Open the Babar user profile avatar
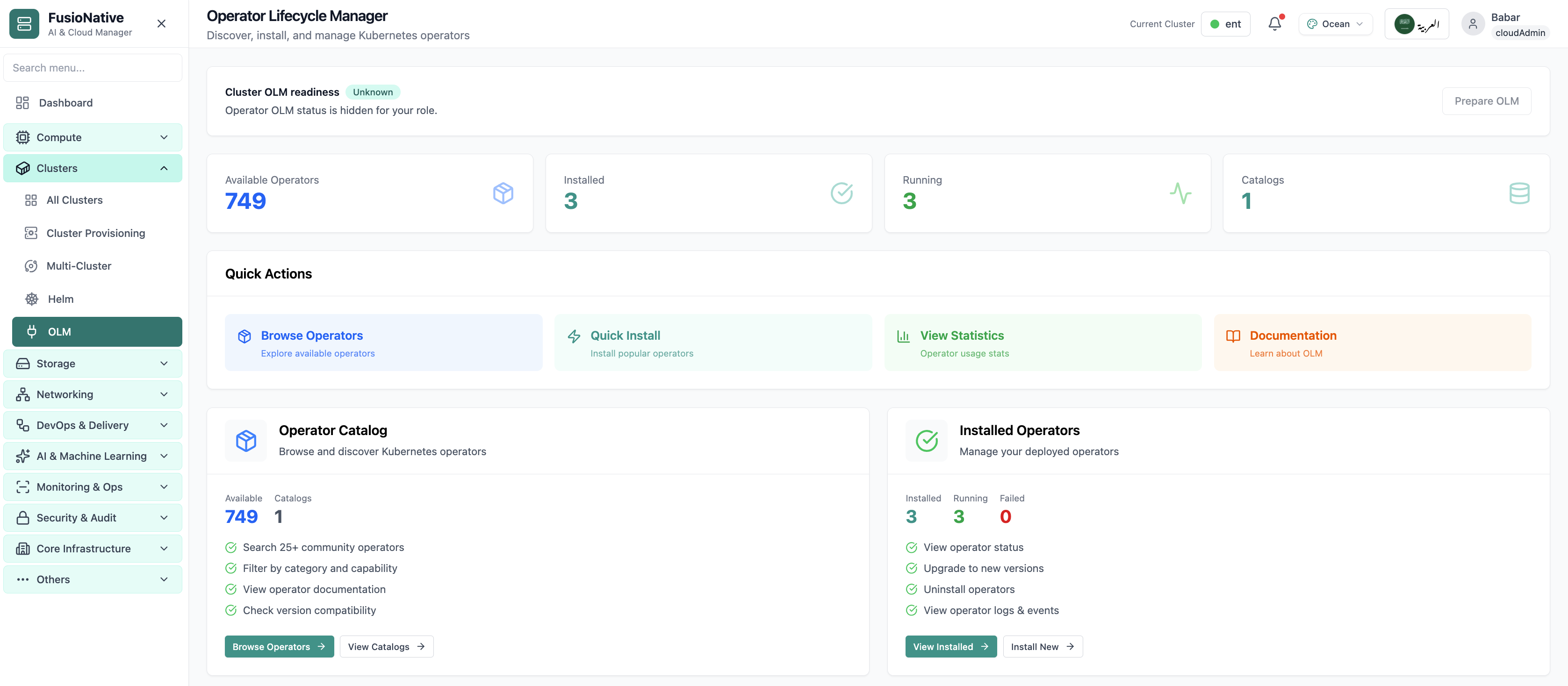The width and height of the screenshot is (1568, 686). 1473,24
